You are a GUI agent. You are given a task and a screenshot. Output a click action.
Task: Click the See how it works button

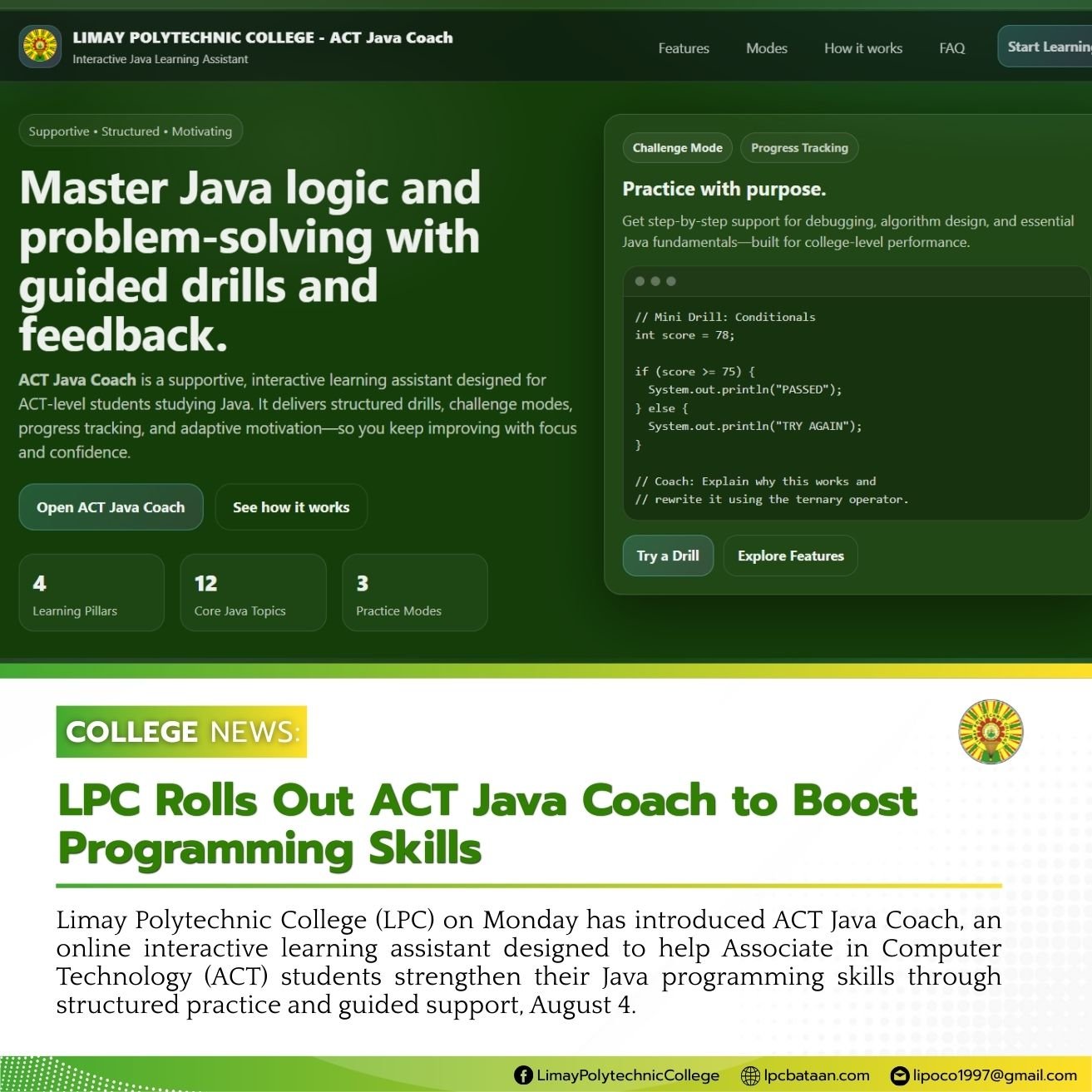[x=291, y=506]
